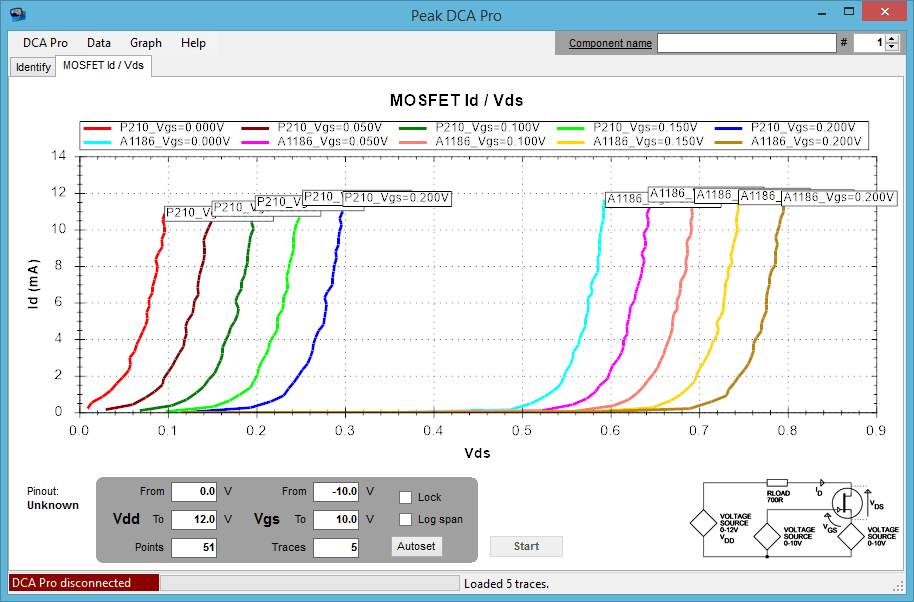Click the Autoset button
The image size is (914, 602).
(416, 546)
